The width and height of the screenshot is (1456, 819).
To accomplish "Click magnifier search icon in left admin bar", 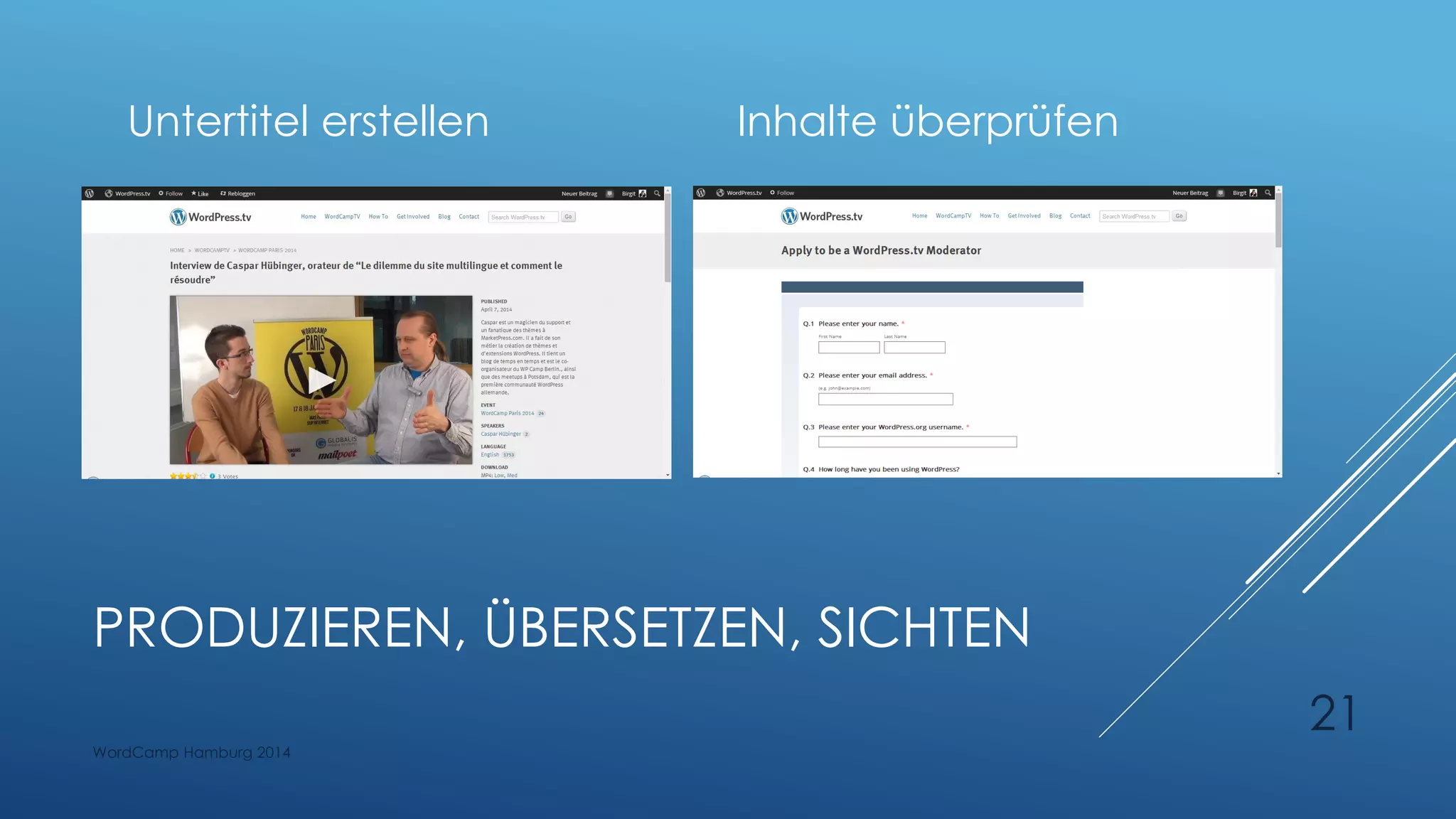I will pos(657,193).
